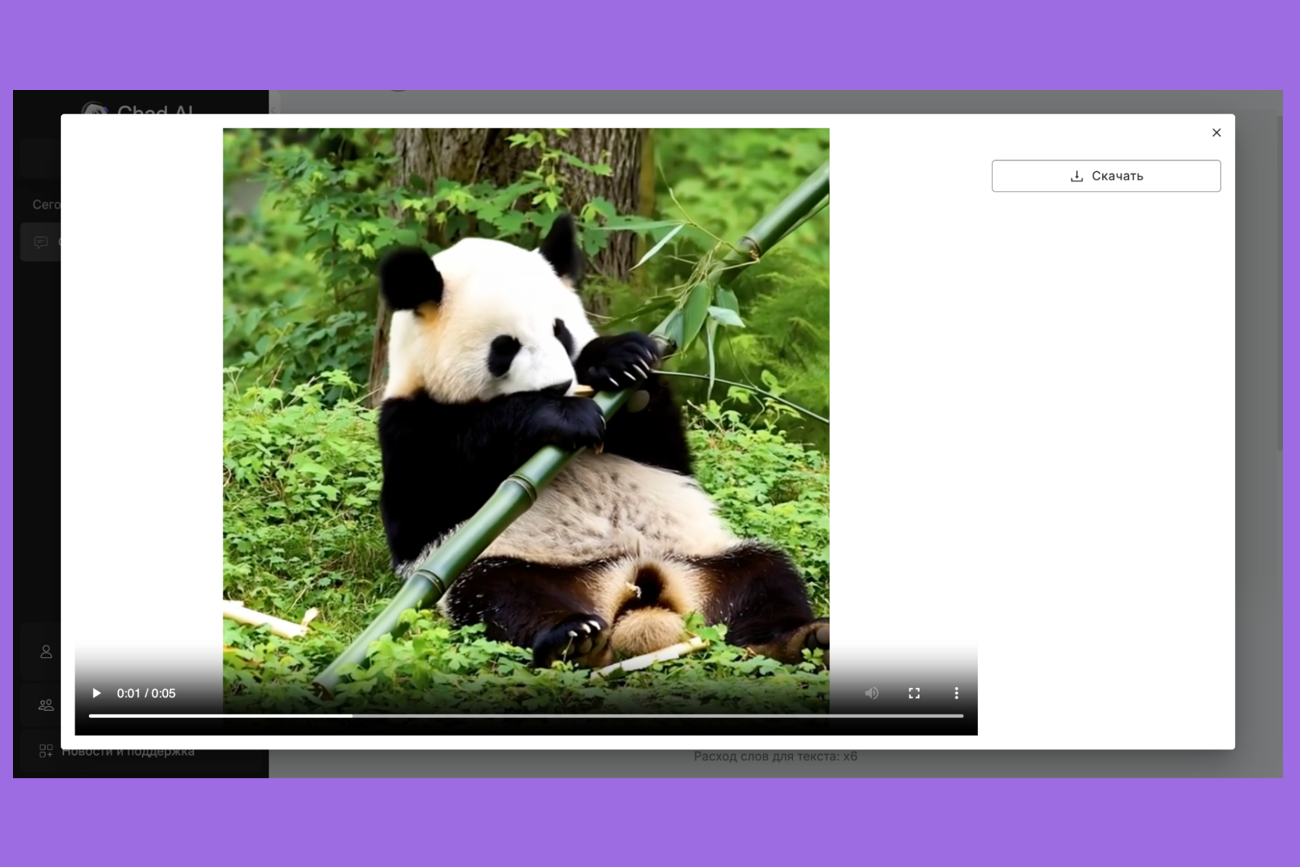The image size is (1300, 867).
Task: Enter fullscreen mode for the video
Action: [914, 693]
